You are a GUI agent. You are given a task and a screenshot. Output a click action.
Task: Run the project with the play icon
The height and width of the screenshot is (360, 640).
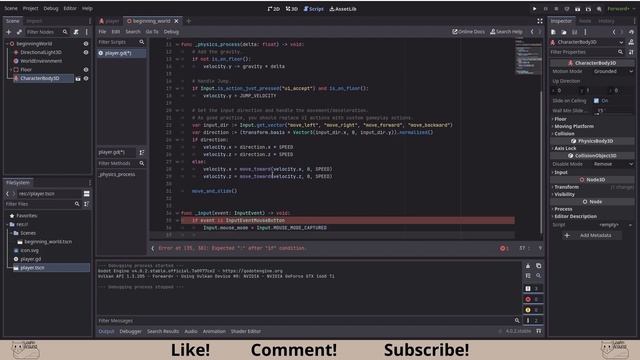534,9
